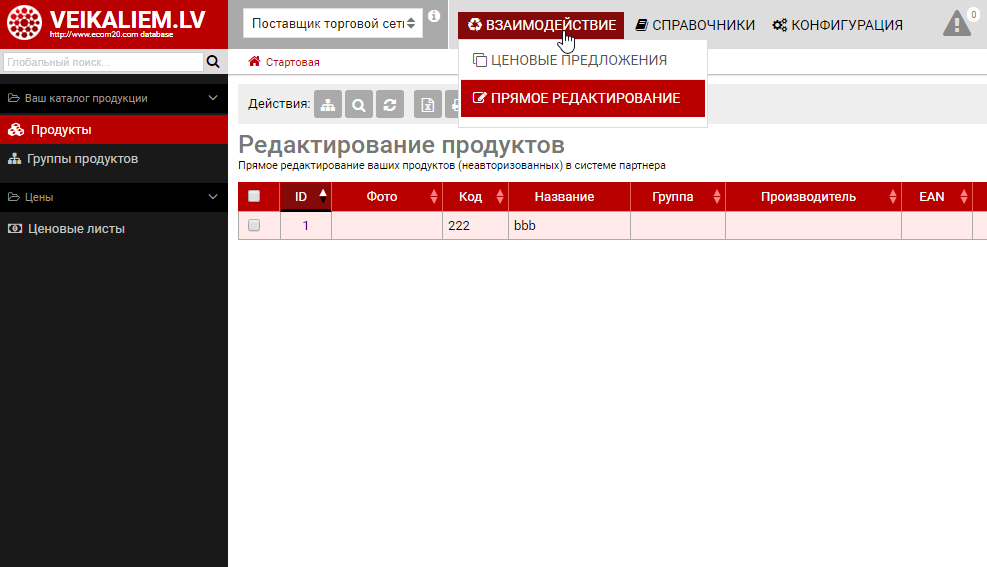Tick the select-all checkbox in table header
987x567 pixels.
[254, 196]
